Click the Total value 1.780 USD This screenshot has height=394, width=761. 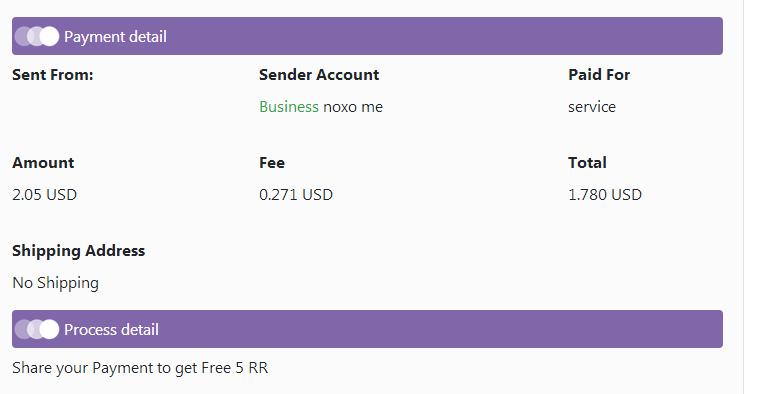click(605, 195)
